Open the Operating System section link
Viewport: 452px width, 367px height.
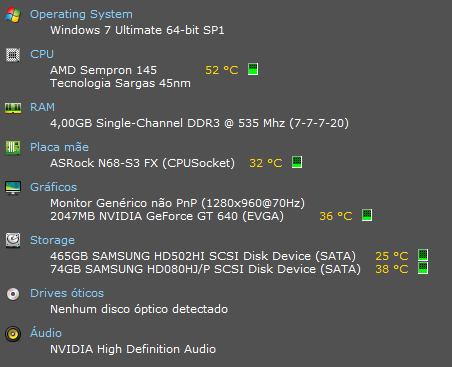[x=81, y=14]
